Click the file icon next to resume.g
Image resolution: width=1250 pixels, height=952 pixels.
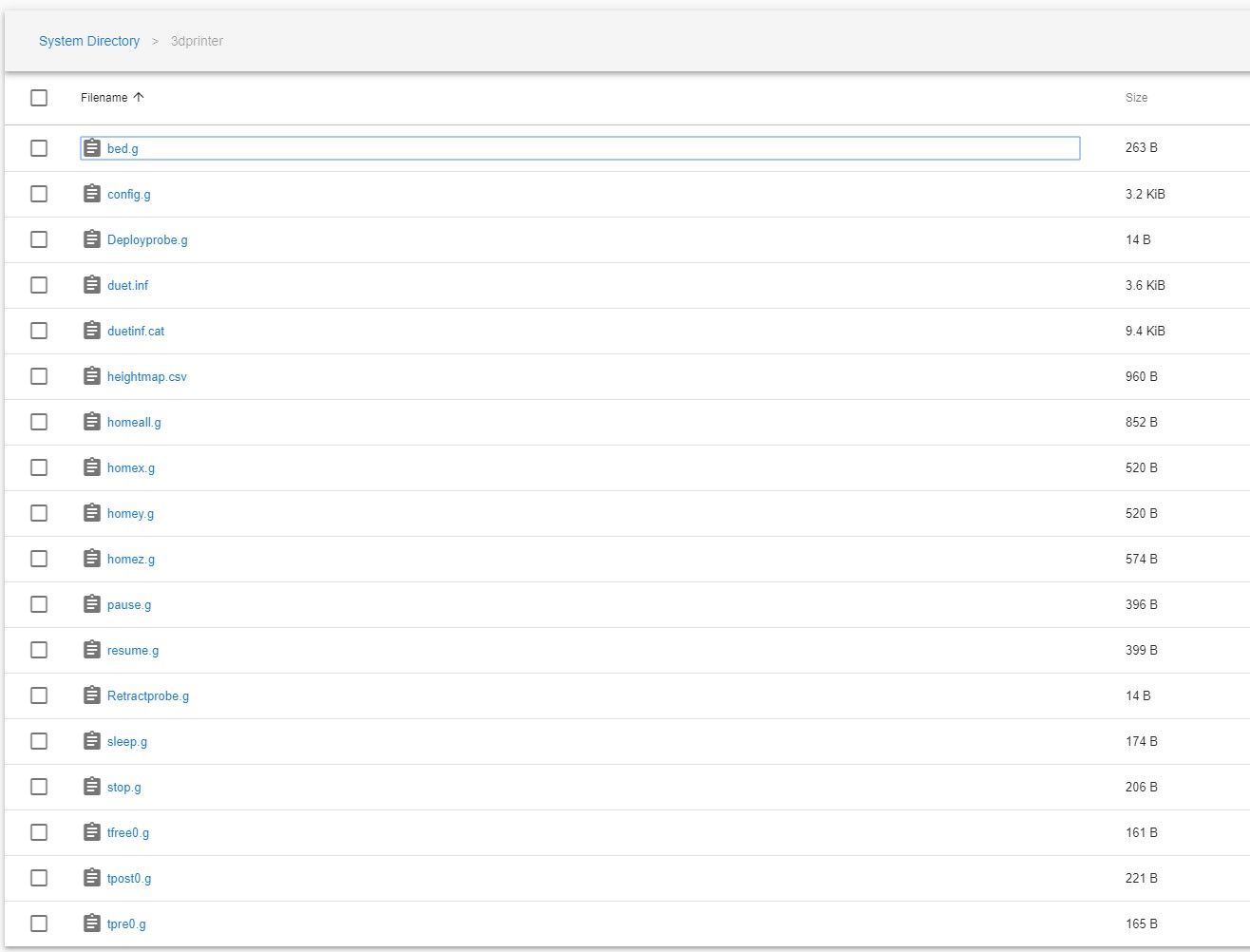coord(92,650)
